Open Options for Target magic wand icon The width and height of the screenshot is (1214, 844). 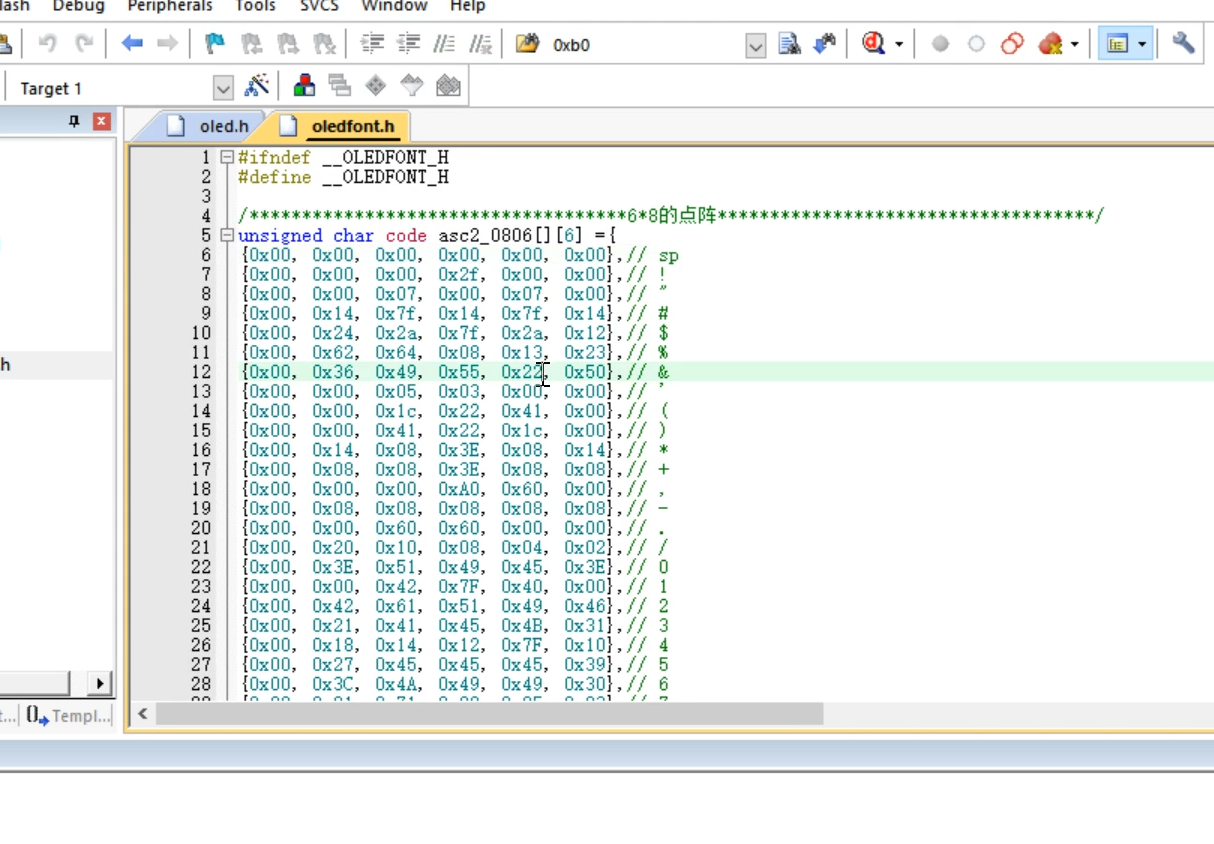pyautogui.click(x=257, y=86)
